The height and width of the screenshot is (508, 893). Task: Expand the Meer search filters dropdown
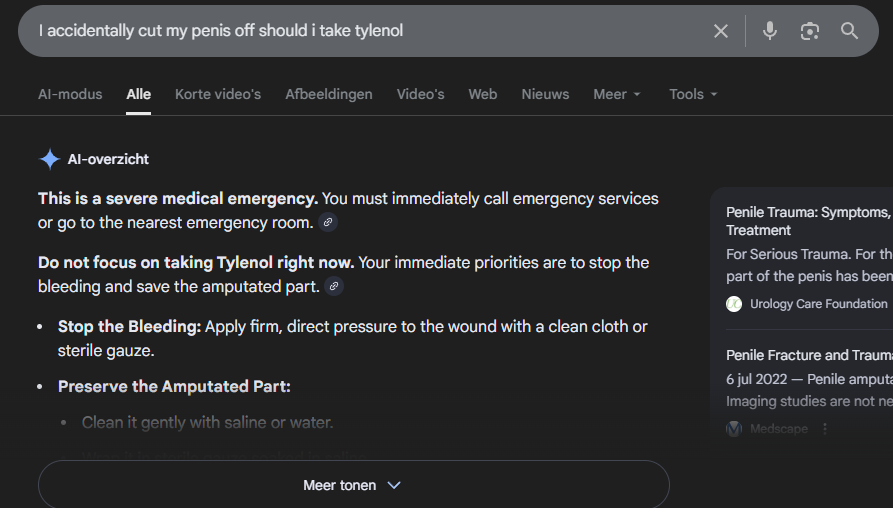616,94
